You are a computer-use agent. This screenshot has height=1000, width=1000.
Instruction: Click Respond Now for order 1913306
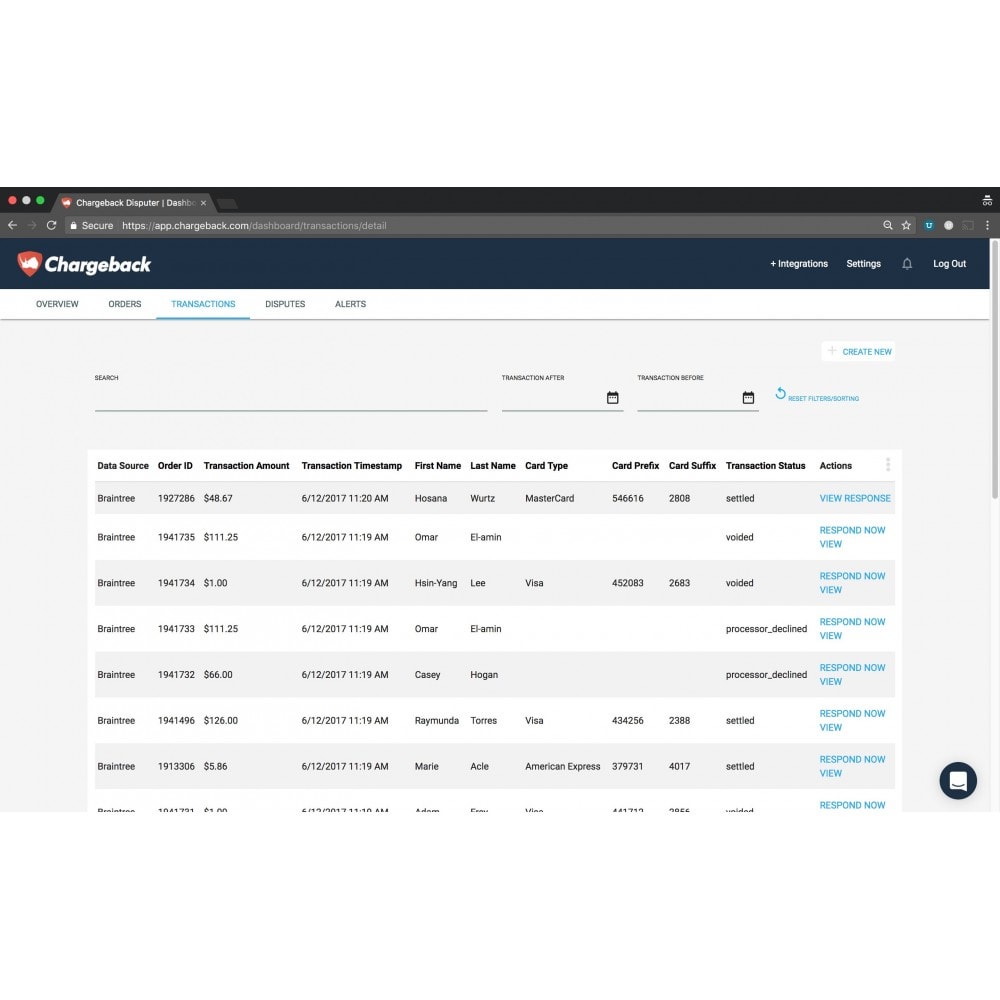[851, 760]
